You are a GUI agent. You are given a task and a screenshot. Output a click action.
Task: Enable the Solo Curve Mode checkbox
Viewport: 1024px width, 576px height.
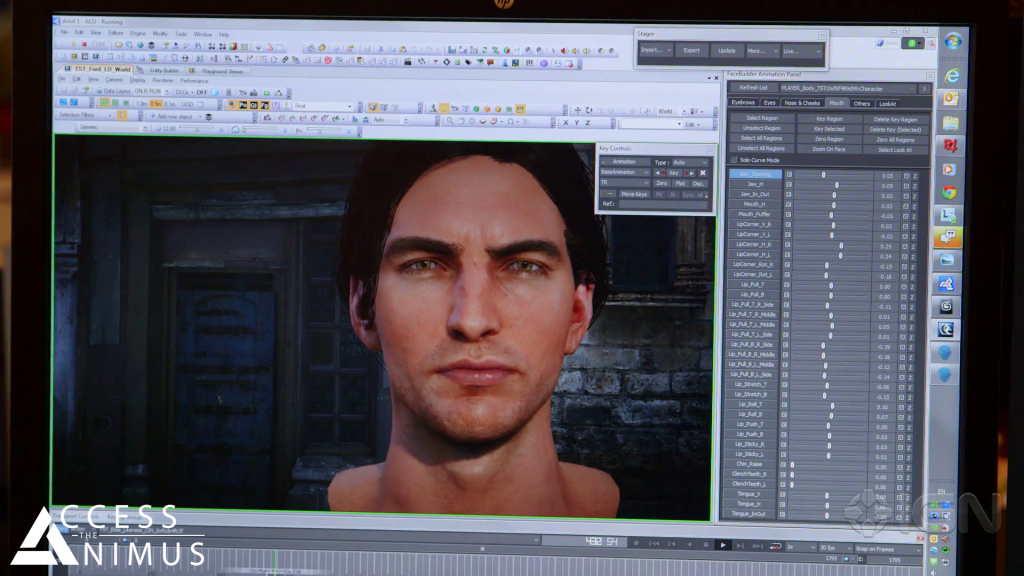pos(734,160)
